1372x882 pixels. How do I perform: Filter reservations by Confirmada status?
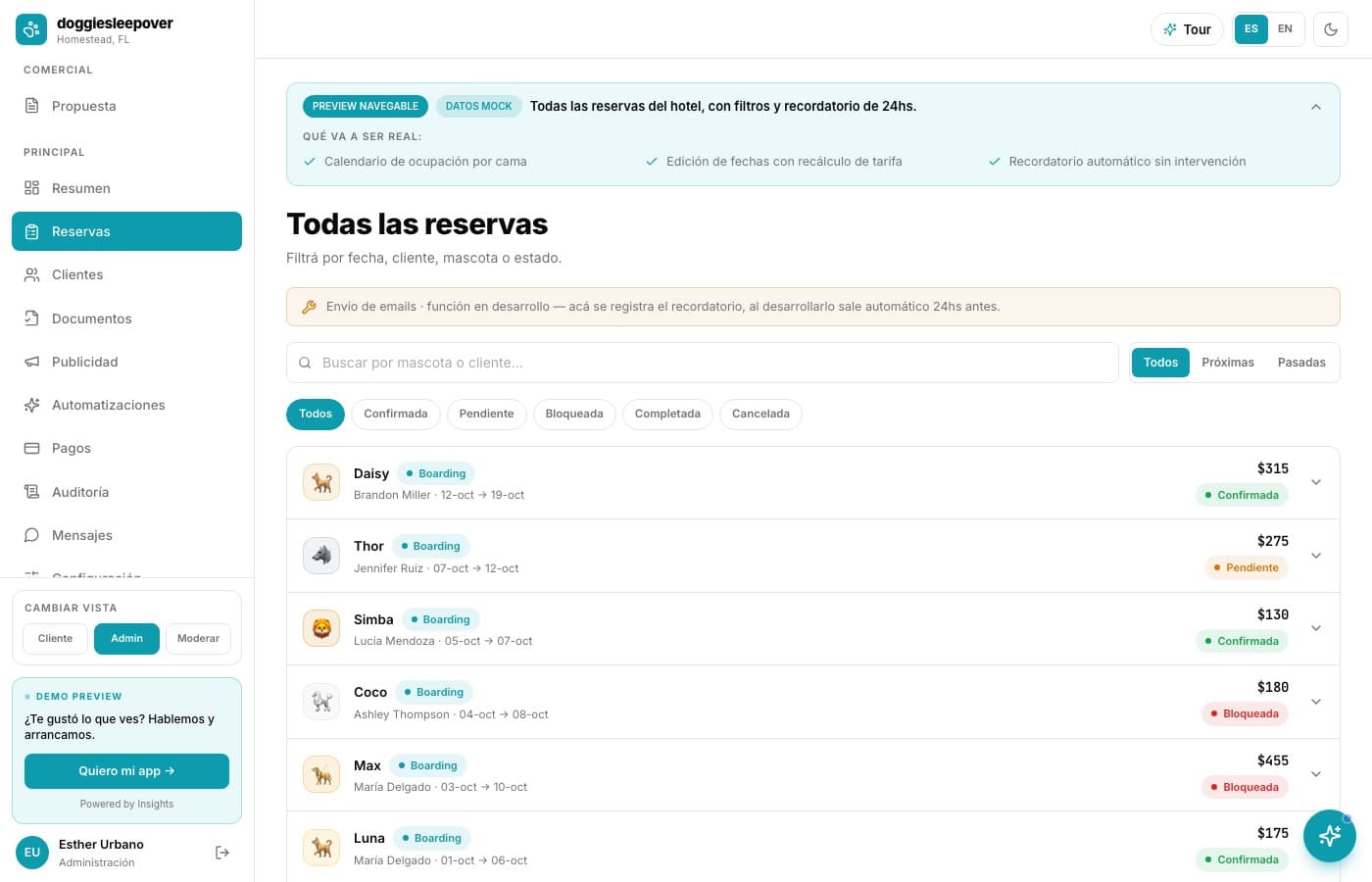coord(396,415)
